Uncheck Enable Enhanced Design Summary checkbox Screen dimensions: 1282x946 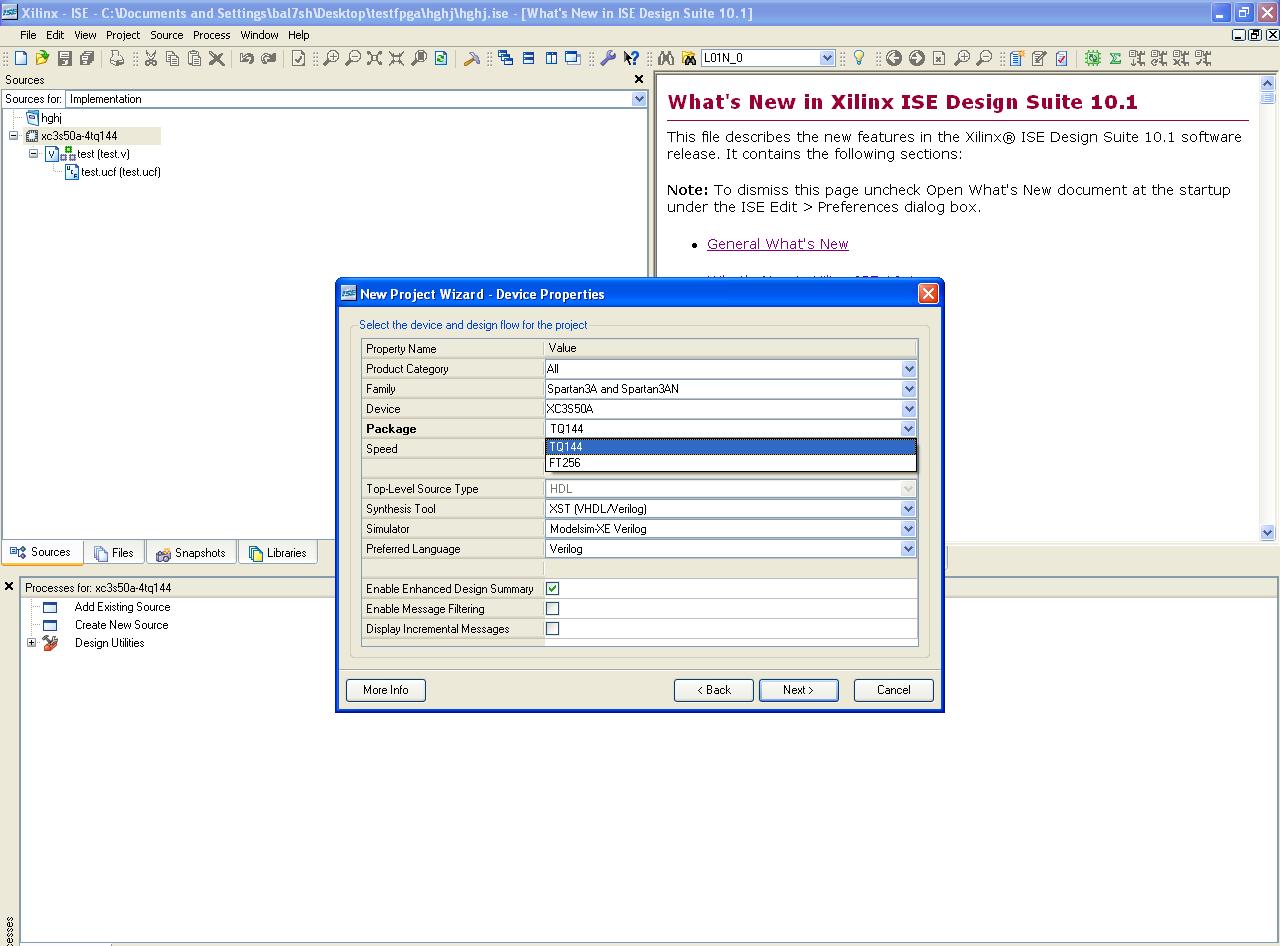[x=552, y=588]
